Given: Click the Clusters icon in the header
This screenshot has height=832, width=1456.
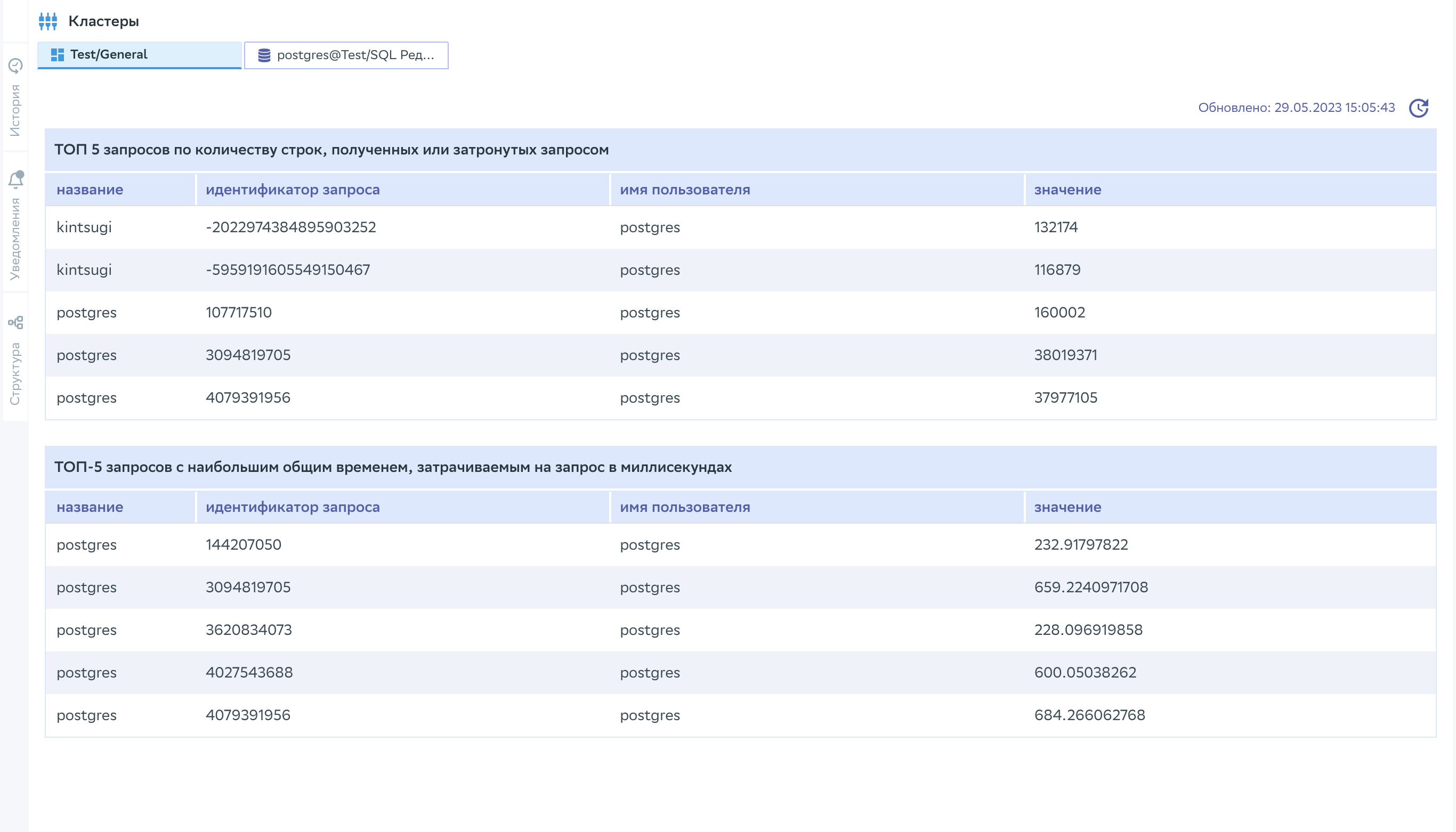Looking at the screenshot, I should tap(48, 21).
